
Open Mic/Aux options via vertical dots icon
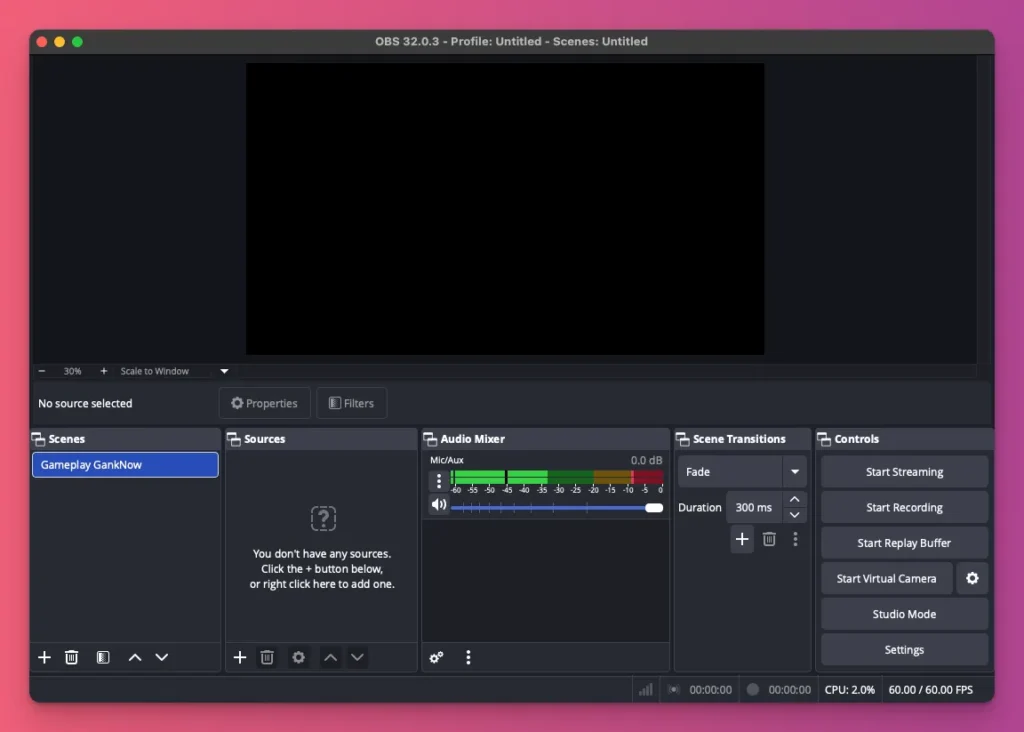pyautogui.click(x=438, y=481)
